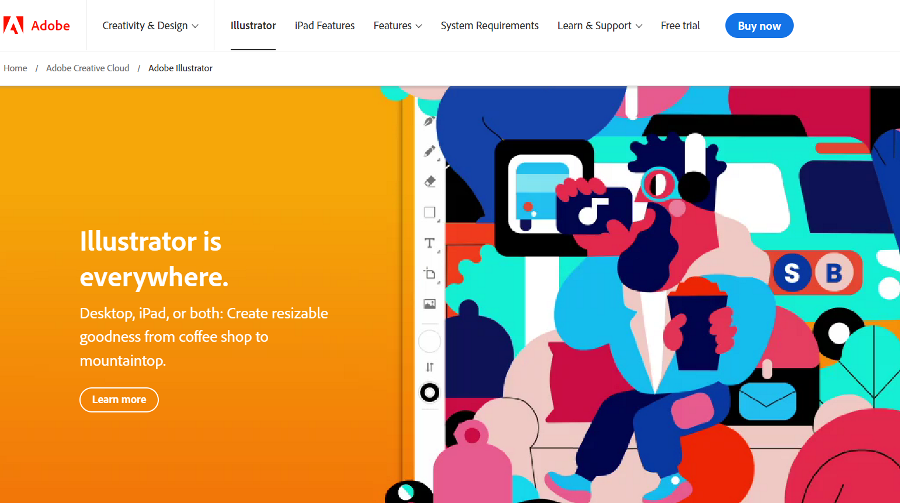The height and width of the screenshot is (503, 900).
Task: Click the Place image icon
Action: tap(429, 304)
